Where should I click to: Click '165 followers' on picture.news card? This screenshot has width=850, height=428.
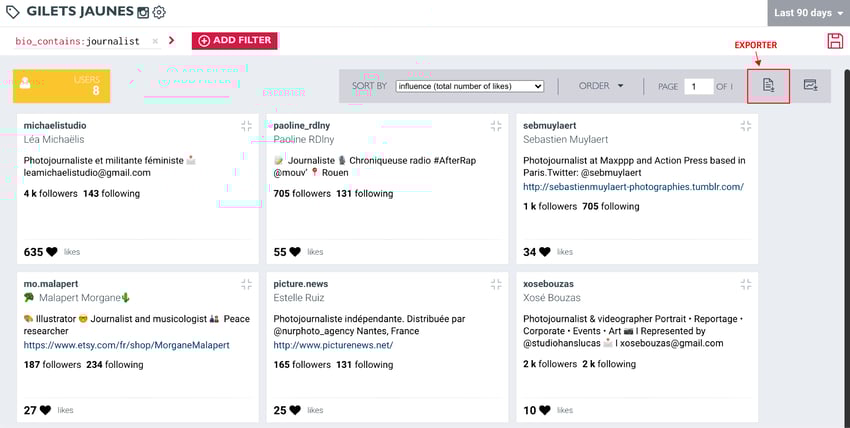pyautogui.click(x=302, y=365)
